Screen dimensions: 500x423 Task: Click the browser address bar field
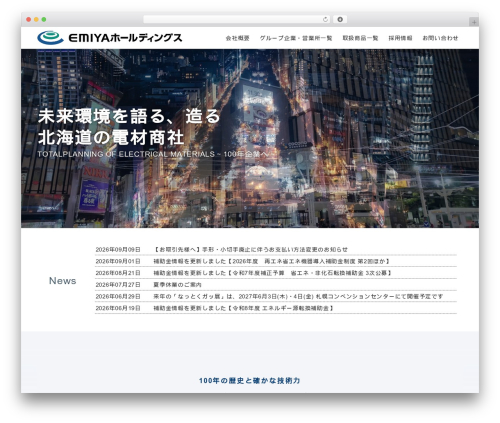[x=237, y=20]
